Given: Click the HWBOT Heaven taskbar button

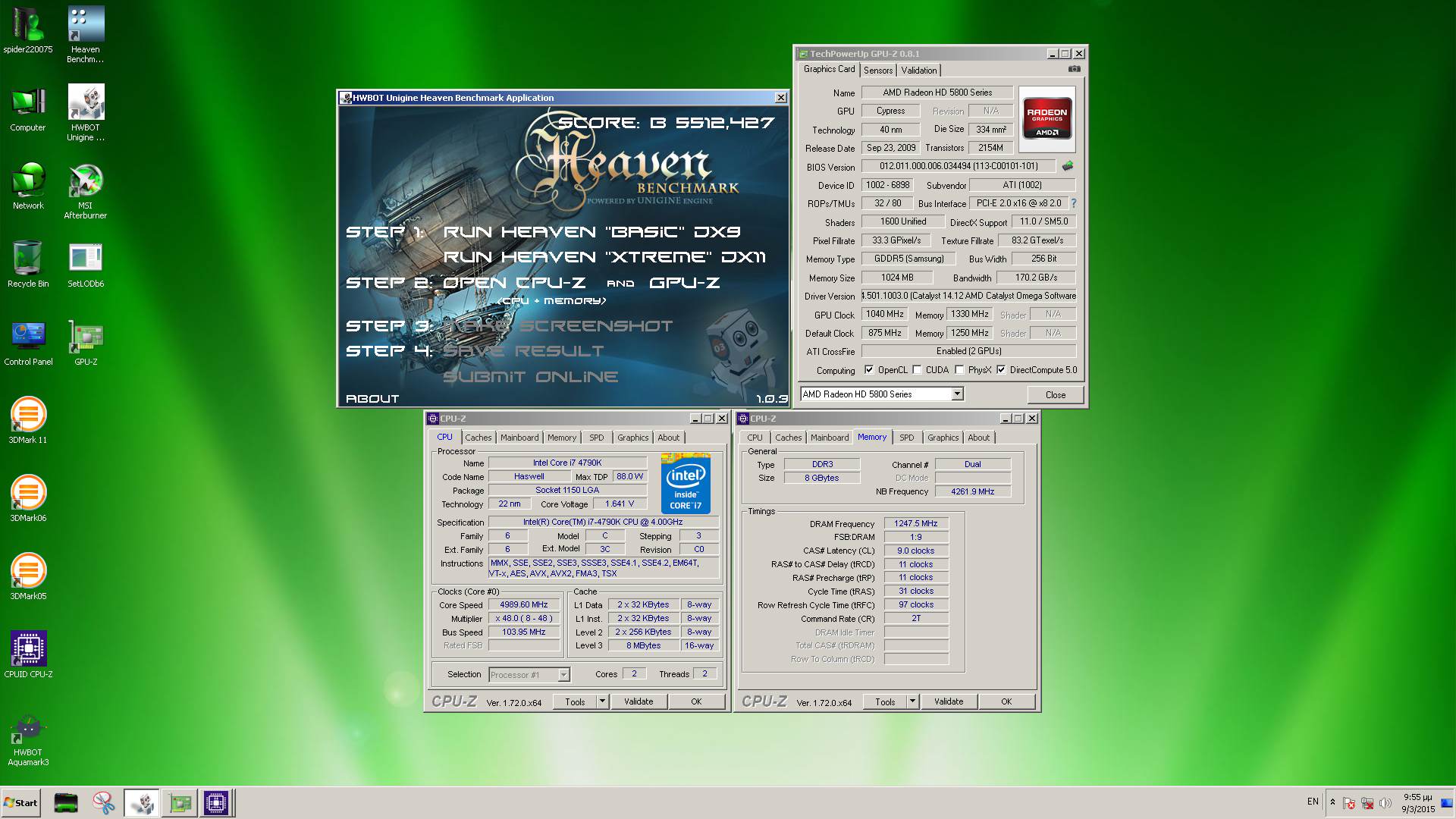Looking at the screenshot, I should [142, 803].
